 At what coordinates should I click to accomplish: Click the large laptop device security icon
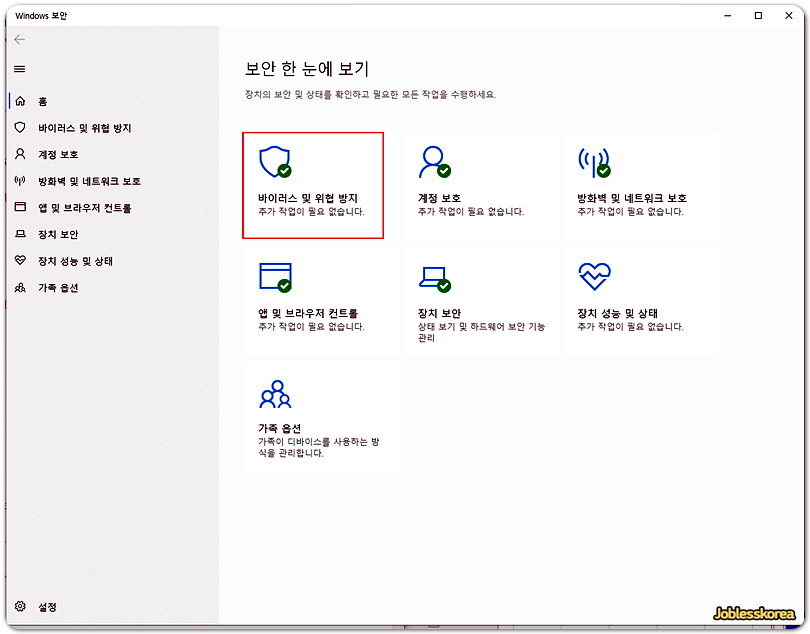pyautogui.click(x=434, y=279)
